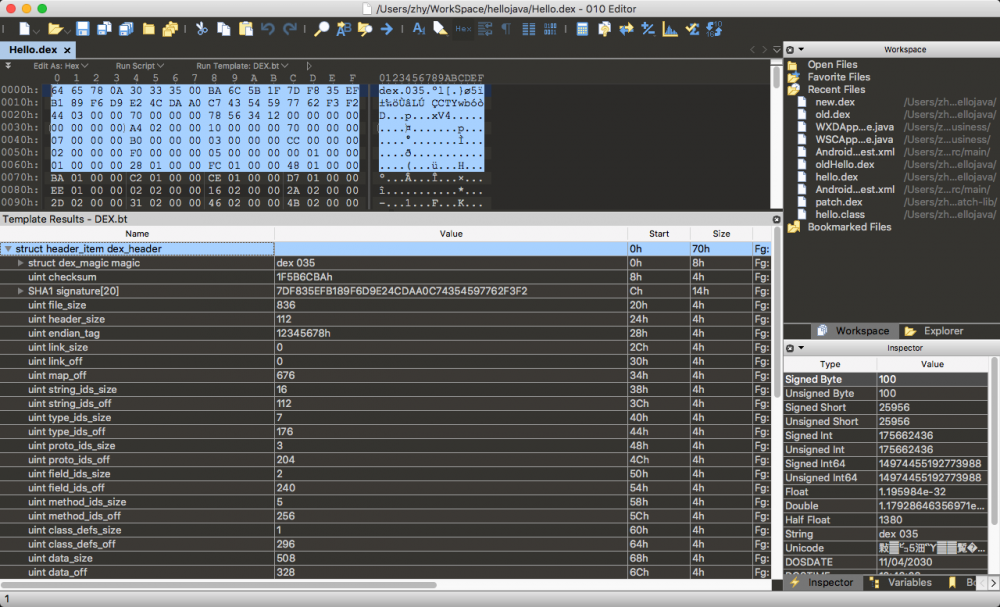Open the Calculator tool icon
The width and height of the screenshot is (1000, 607).
(x=582, y=29)
